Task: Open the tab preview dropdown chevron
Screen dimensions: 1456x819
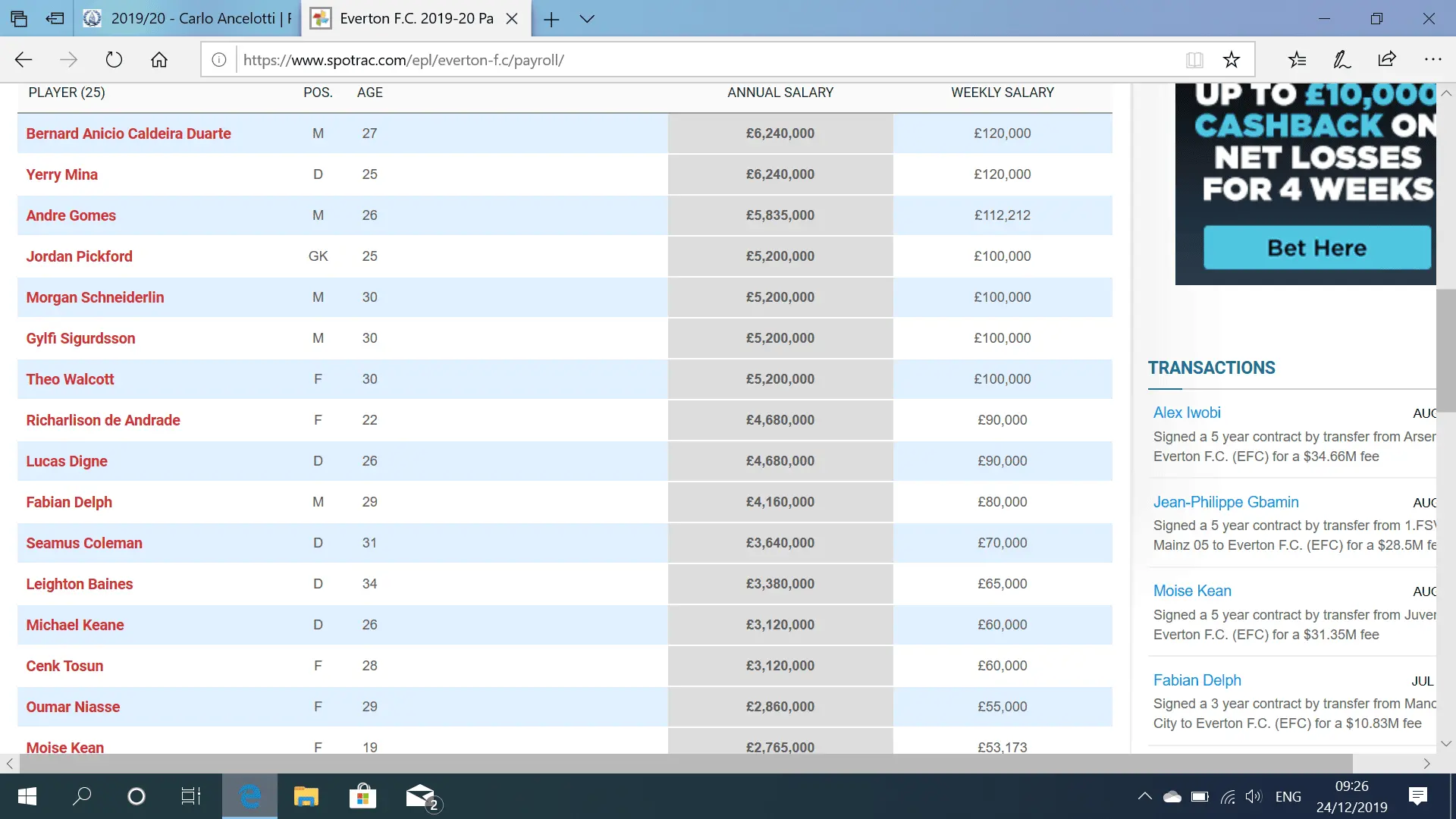Action: (x=587, y=19)
